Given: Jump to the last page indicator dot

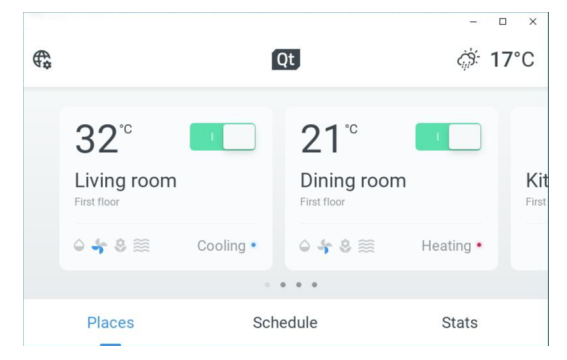Looking at the screenshot, I should (x=315, y=285).
